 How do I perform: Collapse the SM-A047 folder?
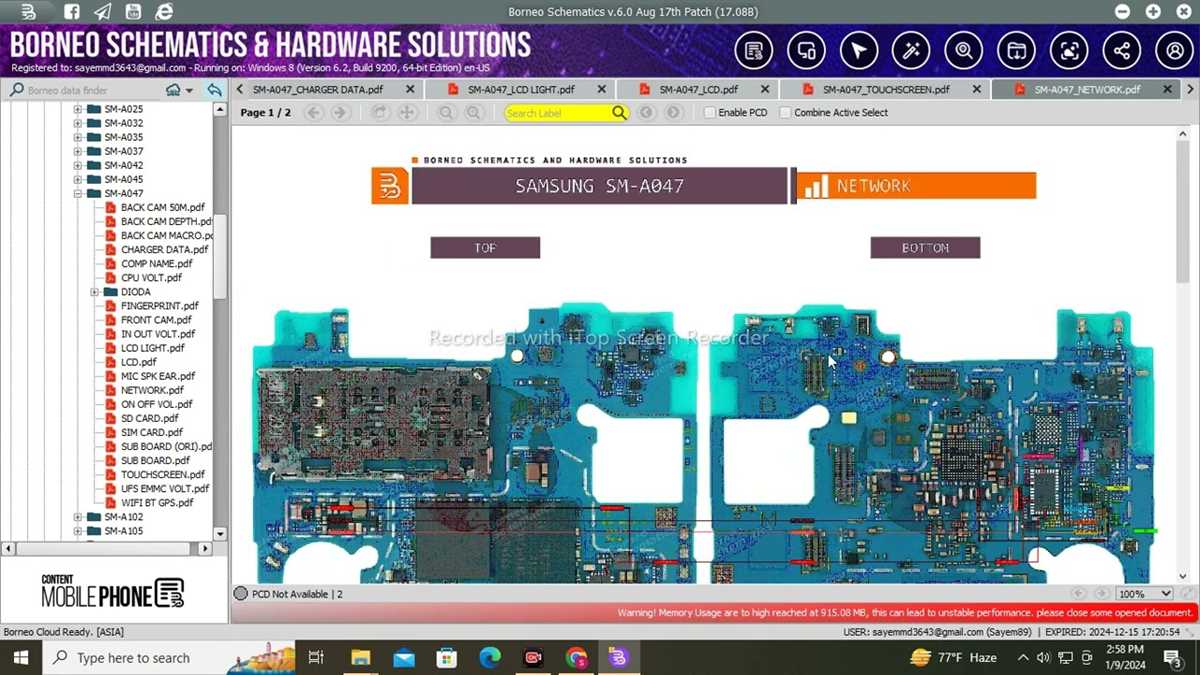tap(78, 193)
